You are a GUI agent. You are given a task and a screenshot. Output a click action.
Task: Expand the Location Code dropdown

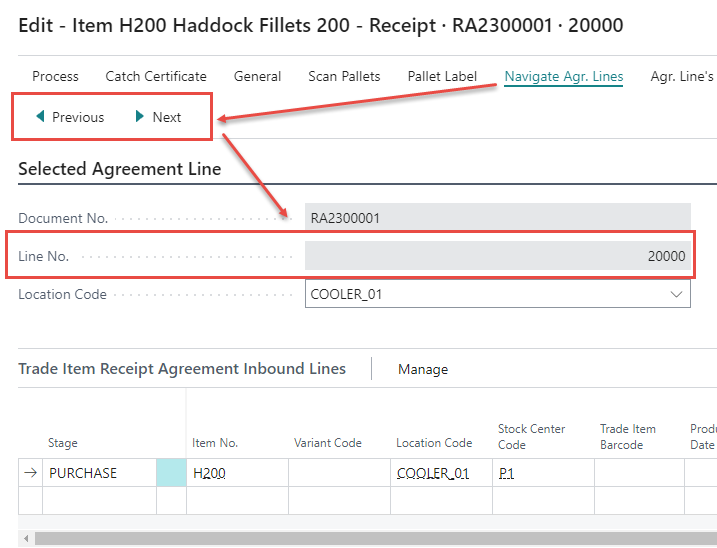[x=676, y=294]
